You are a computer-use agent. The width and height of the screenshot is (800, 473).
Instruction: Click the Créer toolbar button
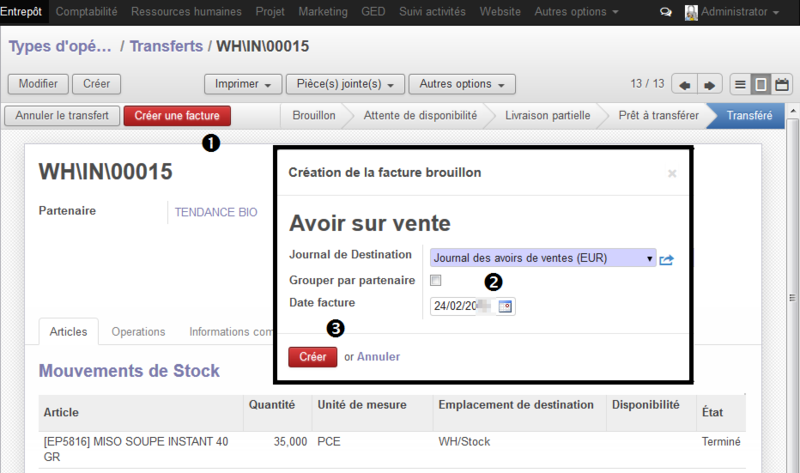point(96,84)
